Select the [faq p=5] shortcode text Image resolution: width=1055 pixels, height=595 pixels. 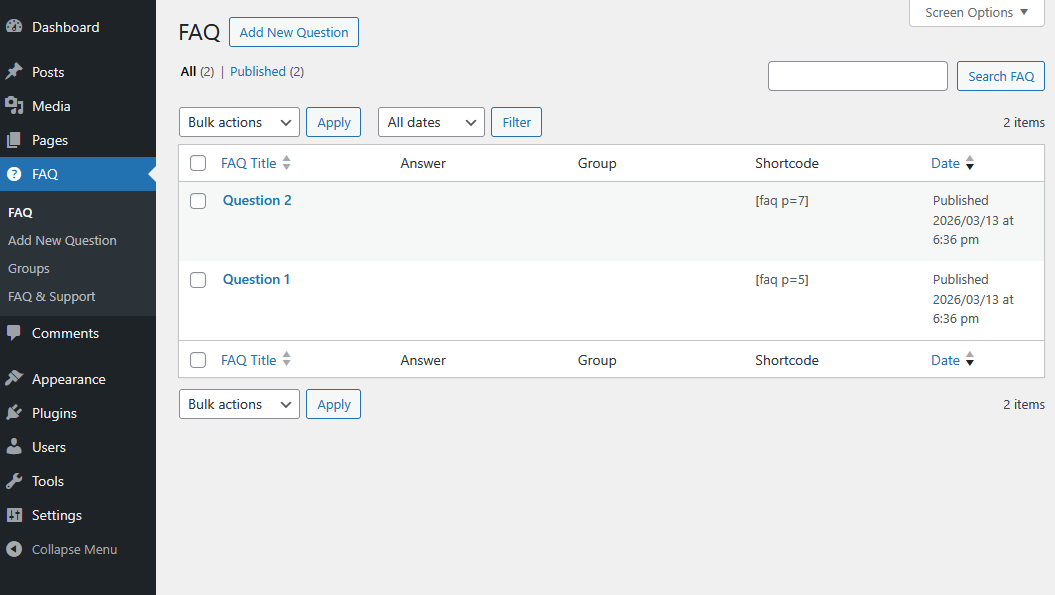782,279
